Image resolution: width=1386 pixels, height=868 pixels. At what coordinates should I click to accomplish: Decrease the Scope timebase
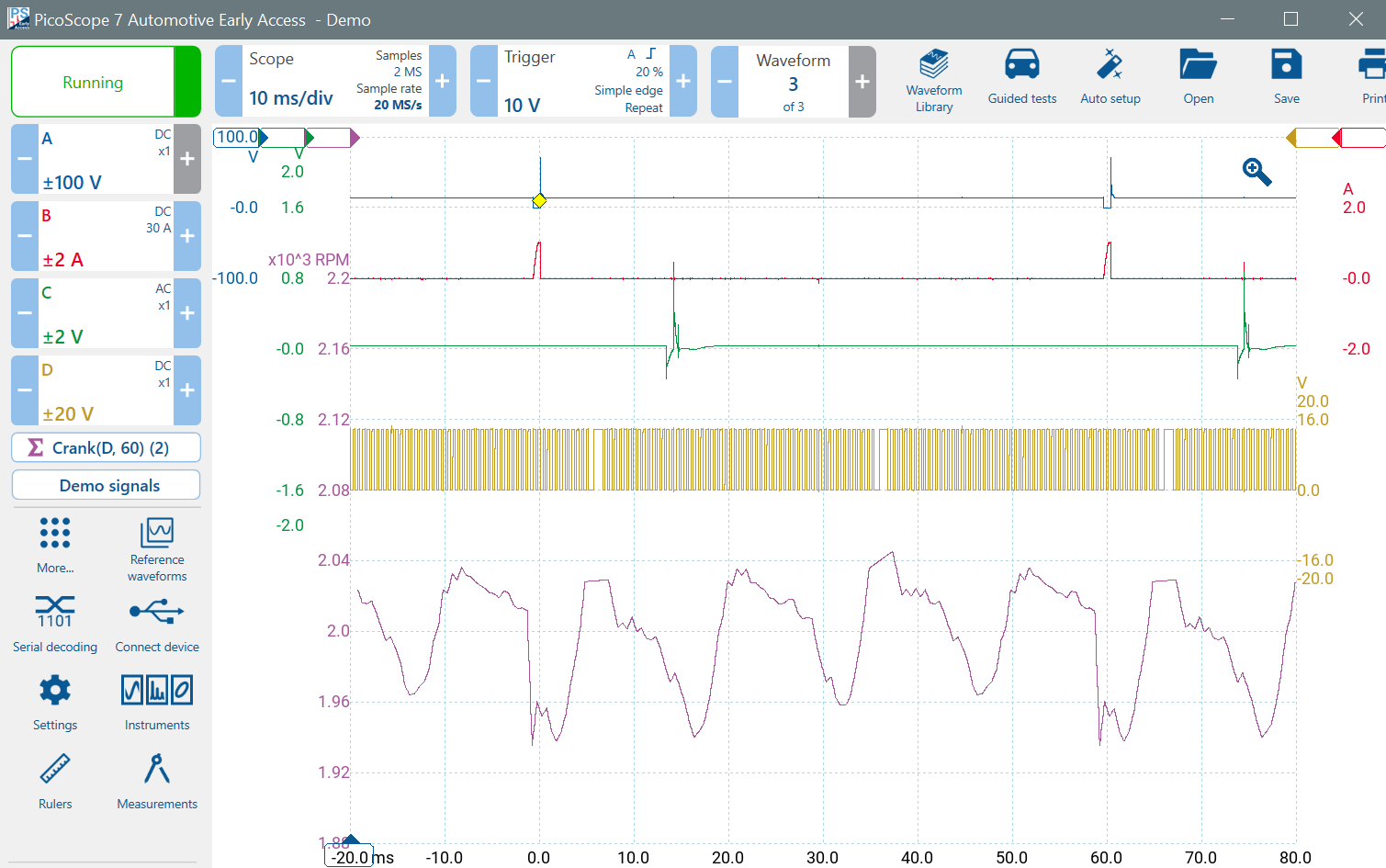pyautogui.click(x=229, y=82)
